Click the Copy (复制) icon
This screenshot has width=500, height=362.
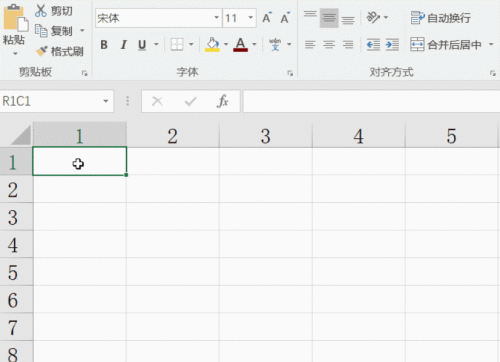point(41,31)
